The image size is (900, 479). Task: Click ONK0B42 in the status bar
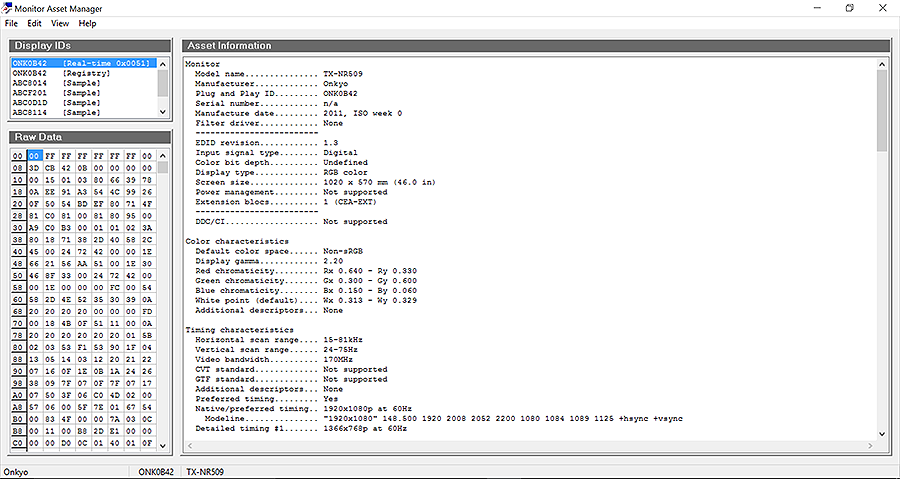[x=156, y=472]
